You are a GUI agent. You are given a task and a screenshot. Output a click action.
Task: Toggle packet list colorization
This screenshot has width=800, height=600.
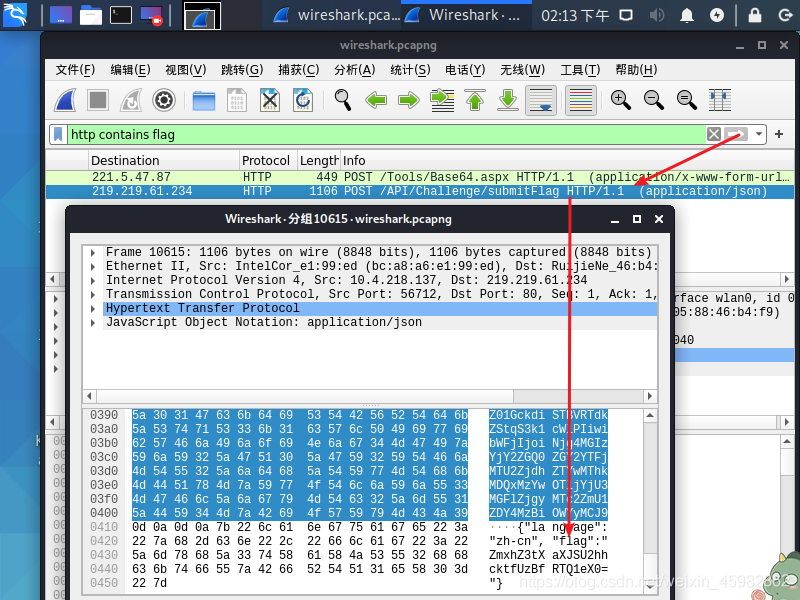click(x=581, y=100)
